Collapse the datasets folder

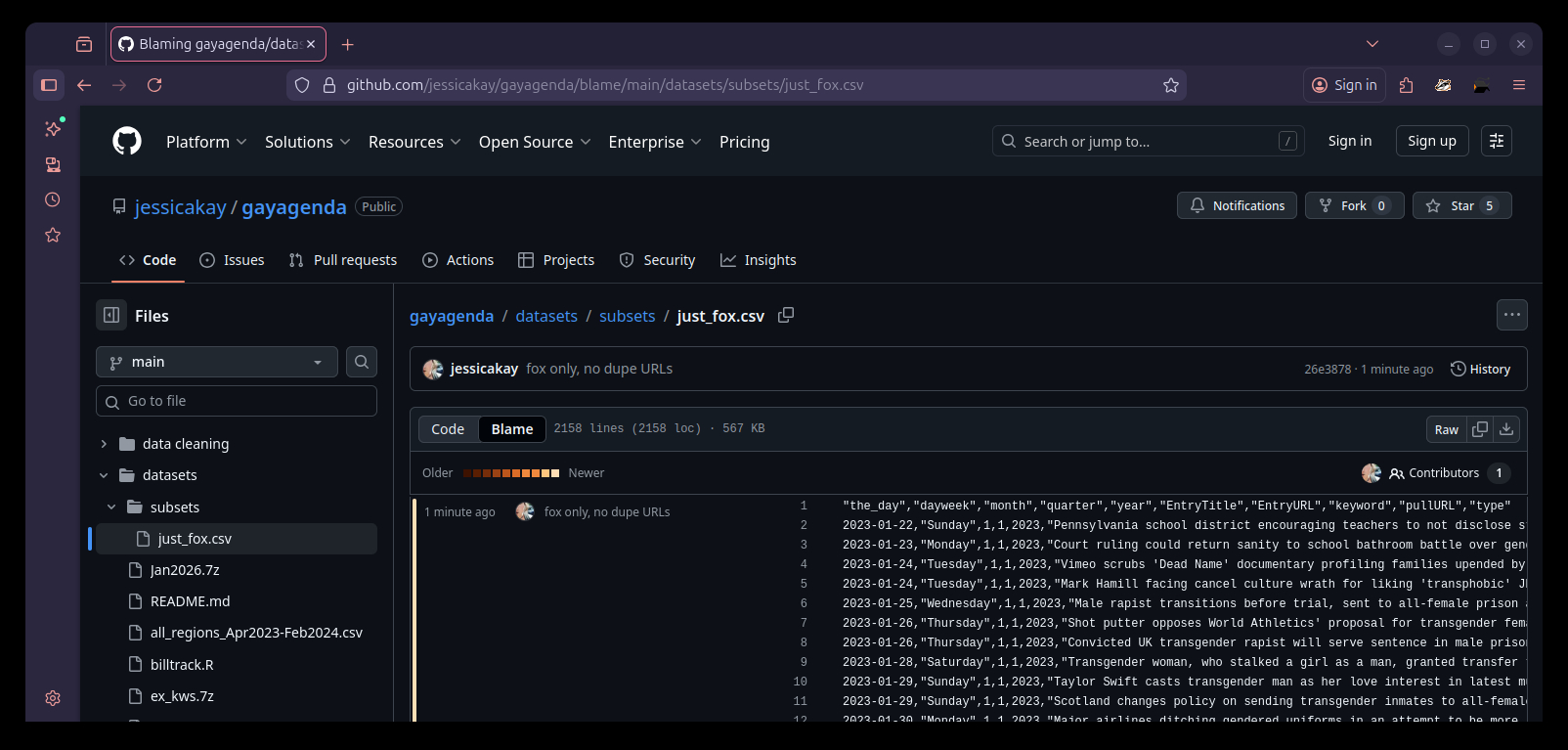coord(104,475)
